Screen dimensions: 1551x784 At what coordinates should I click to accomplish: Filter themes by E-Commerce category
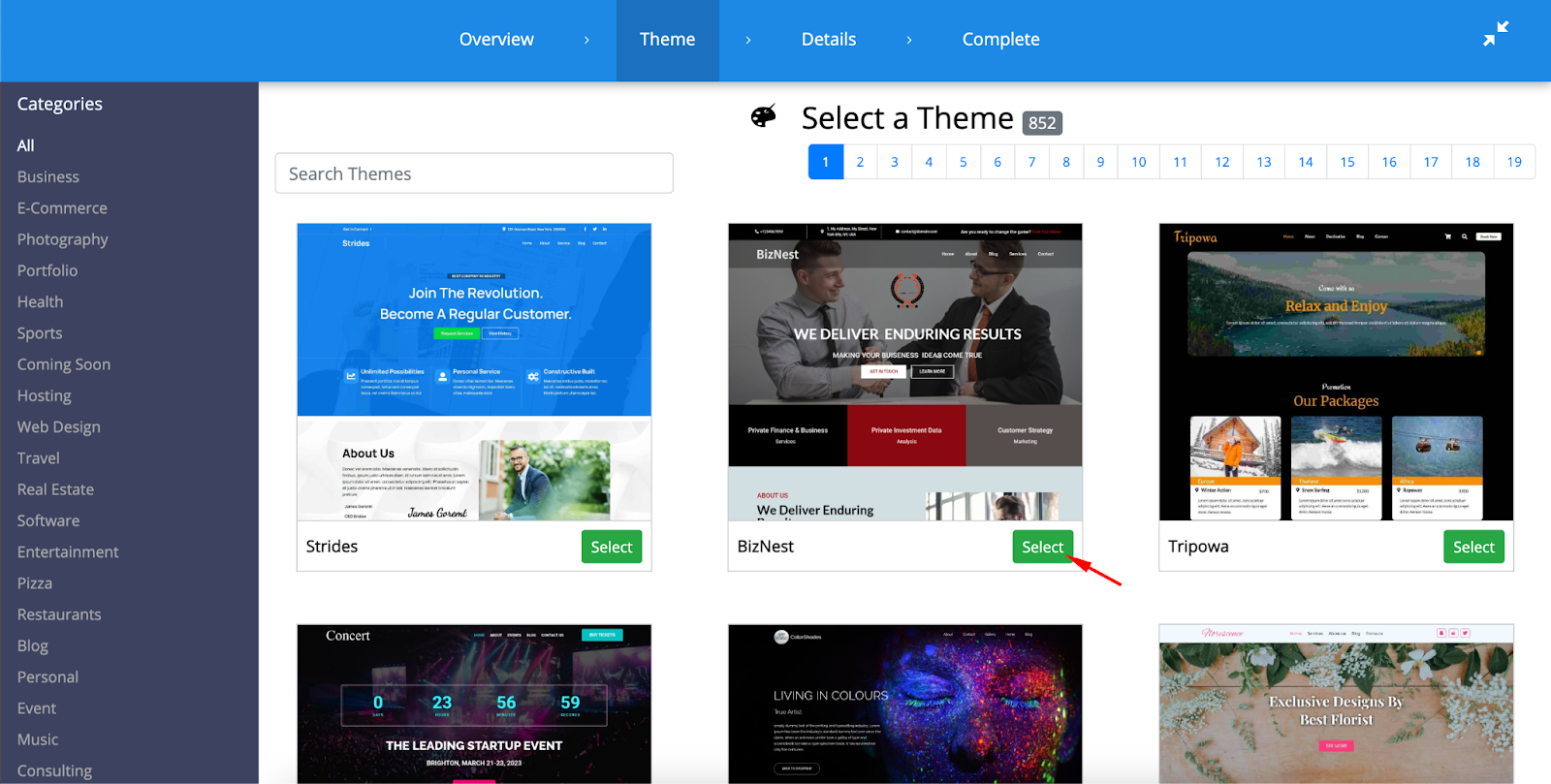point(62,208)
